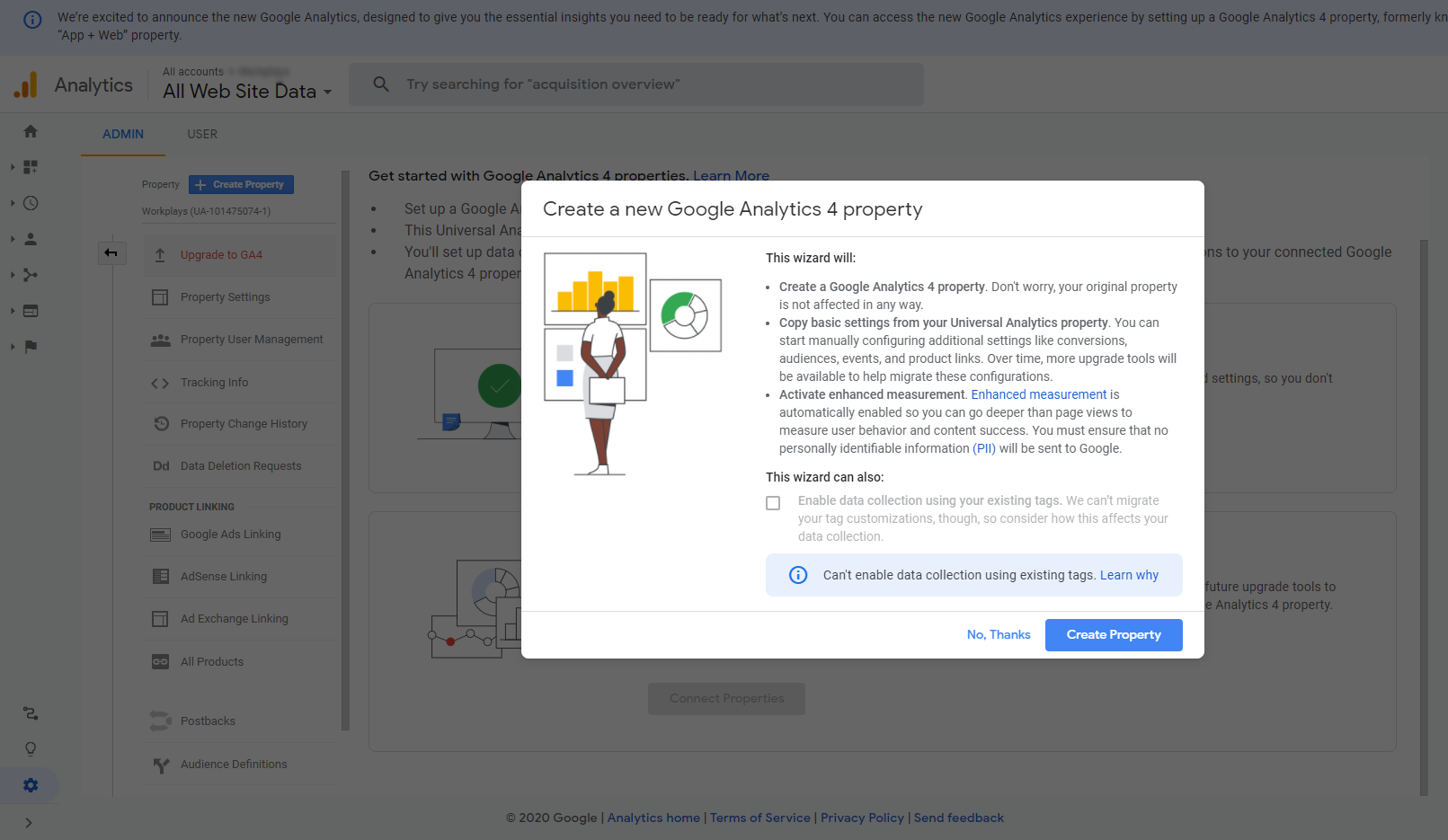The image size is (1448, 840).
Task: Open the Audience person icon in sidebar
Action: coord(31,239)
